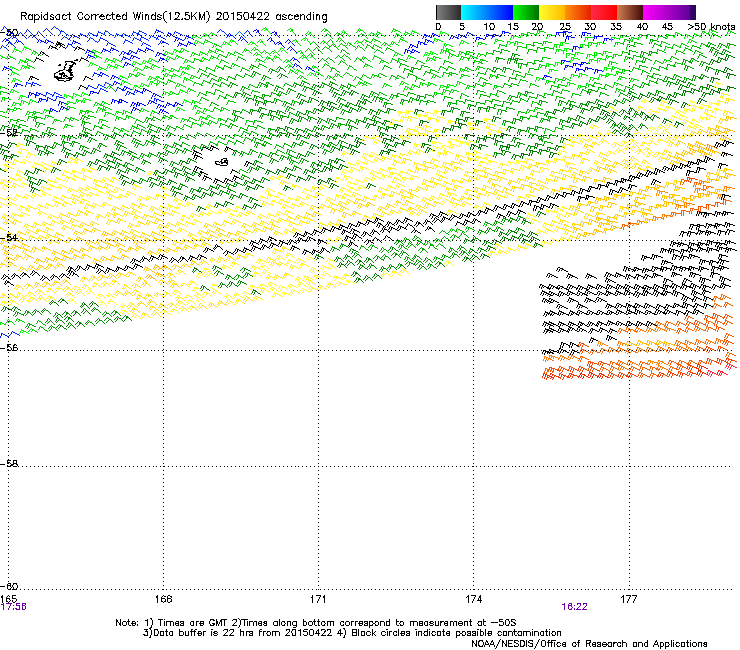
Task: Click the 'Times are GMT' note line
Action: coord(315,623)
